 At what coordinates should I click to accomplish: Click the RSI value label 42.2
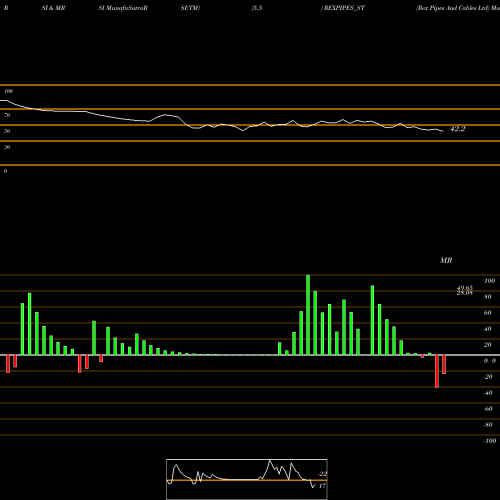pos(457,129)
